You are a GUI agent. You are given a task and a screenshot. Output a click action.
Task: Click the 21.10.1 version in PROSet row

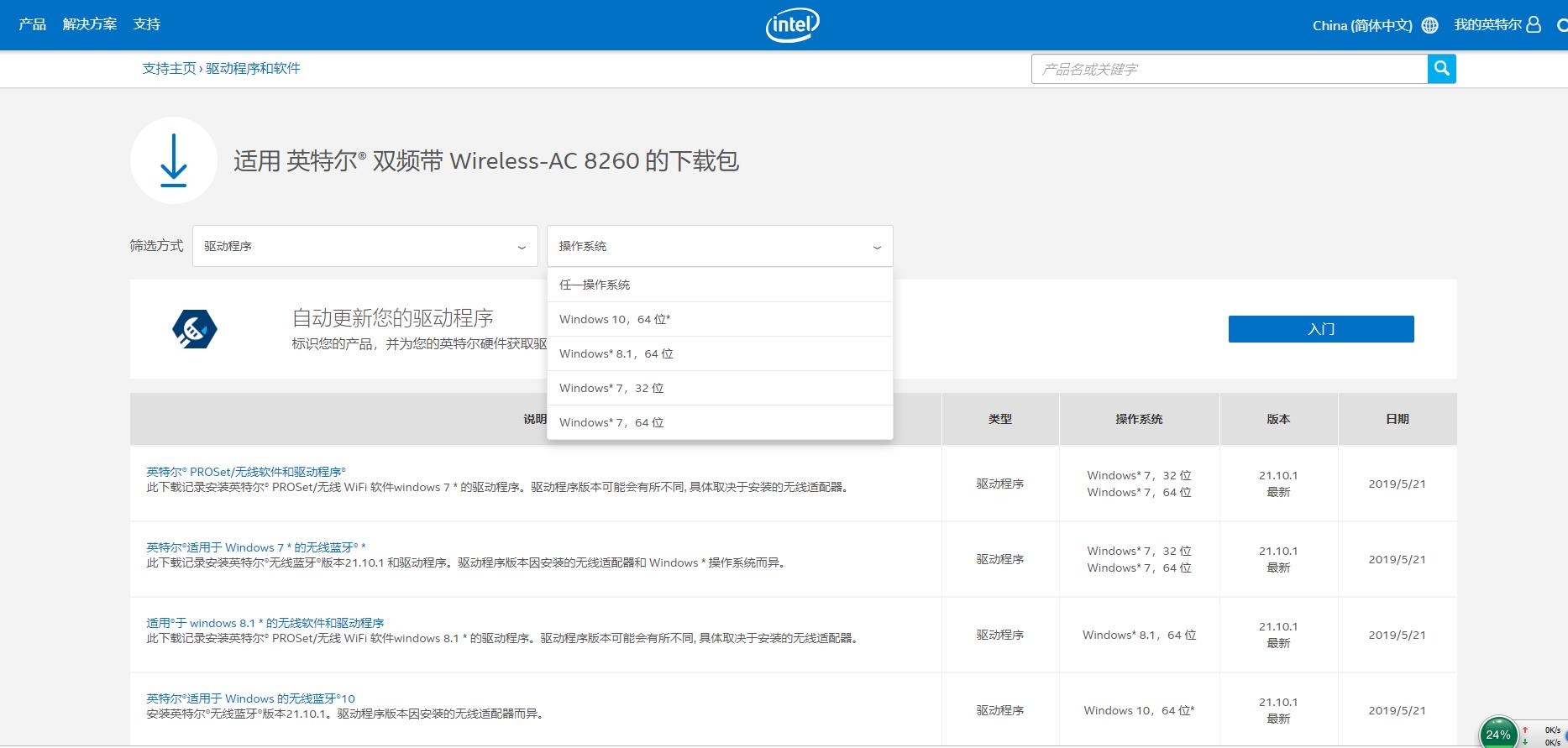(x=1278, y=475)
